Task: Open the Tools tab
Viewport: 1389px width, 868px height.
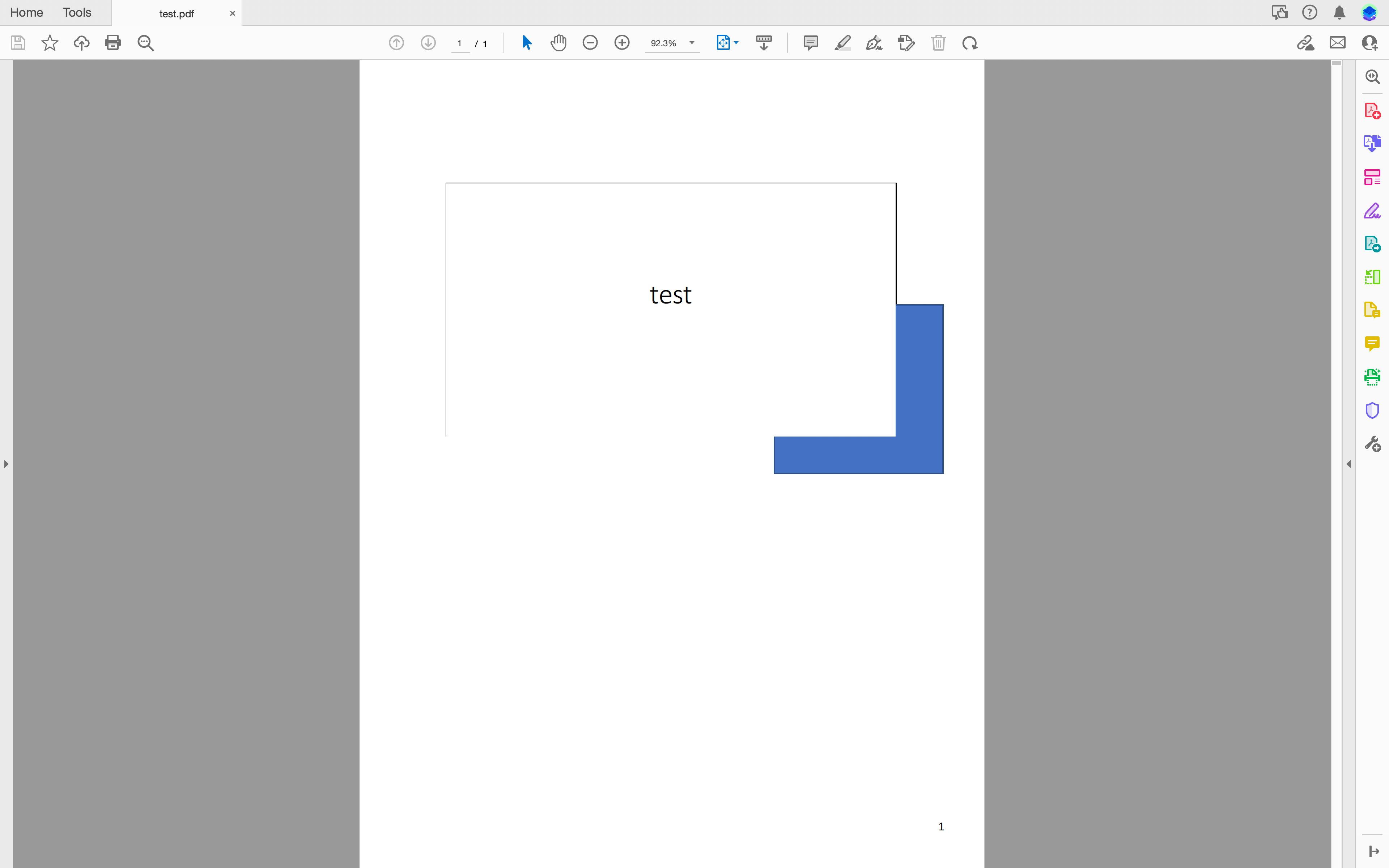Action: (x=77, y=13)
